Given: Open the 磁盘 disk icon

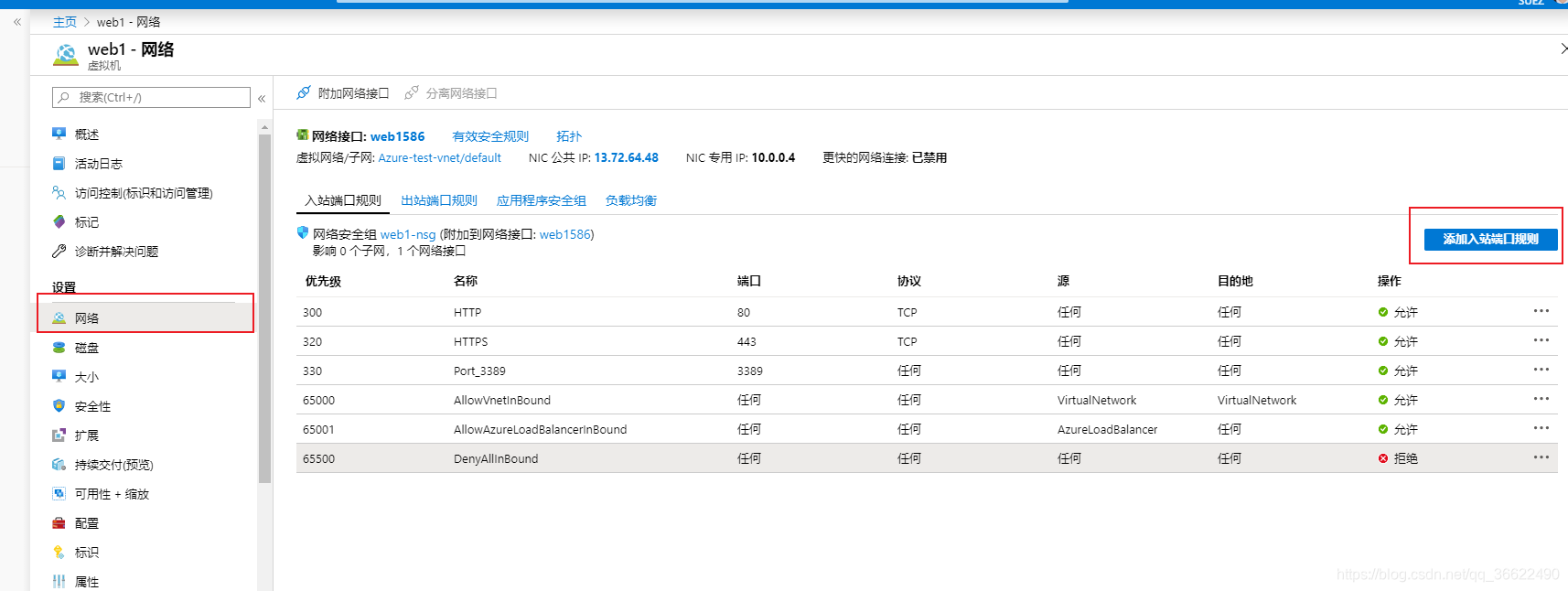Looking at the screenshot, I should 59,347.
